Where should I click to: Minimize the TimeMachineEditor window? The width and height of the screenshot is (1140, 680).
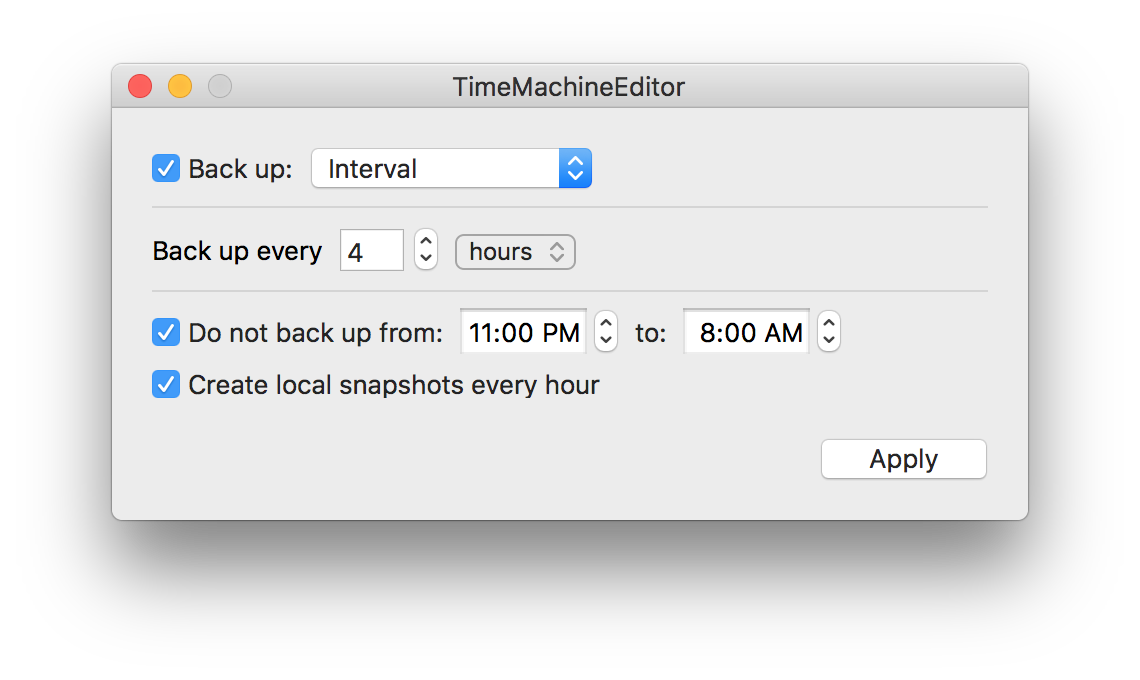pyautogui.click(x=180, y=87)
